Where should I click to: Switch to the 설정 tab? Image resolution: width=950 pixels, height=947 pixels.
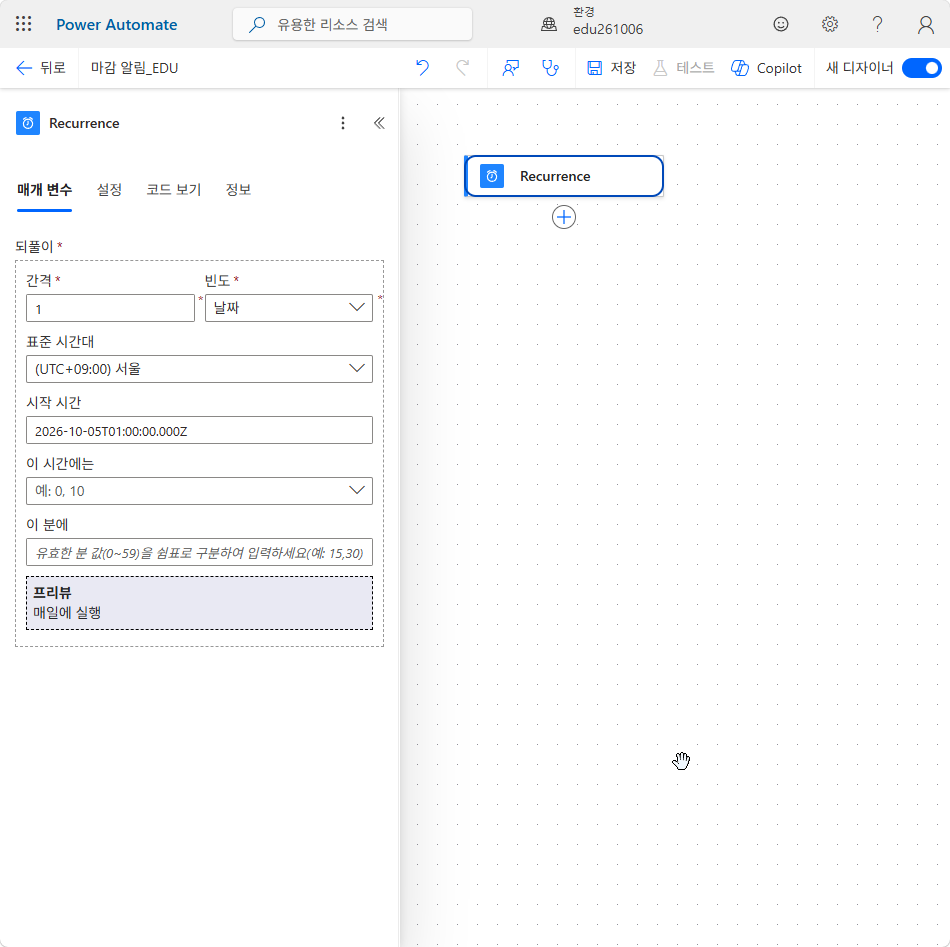(x=109, y=190)
